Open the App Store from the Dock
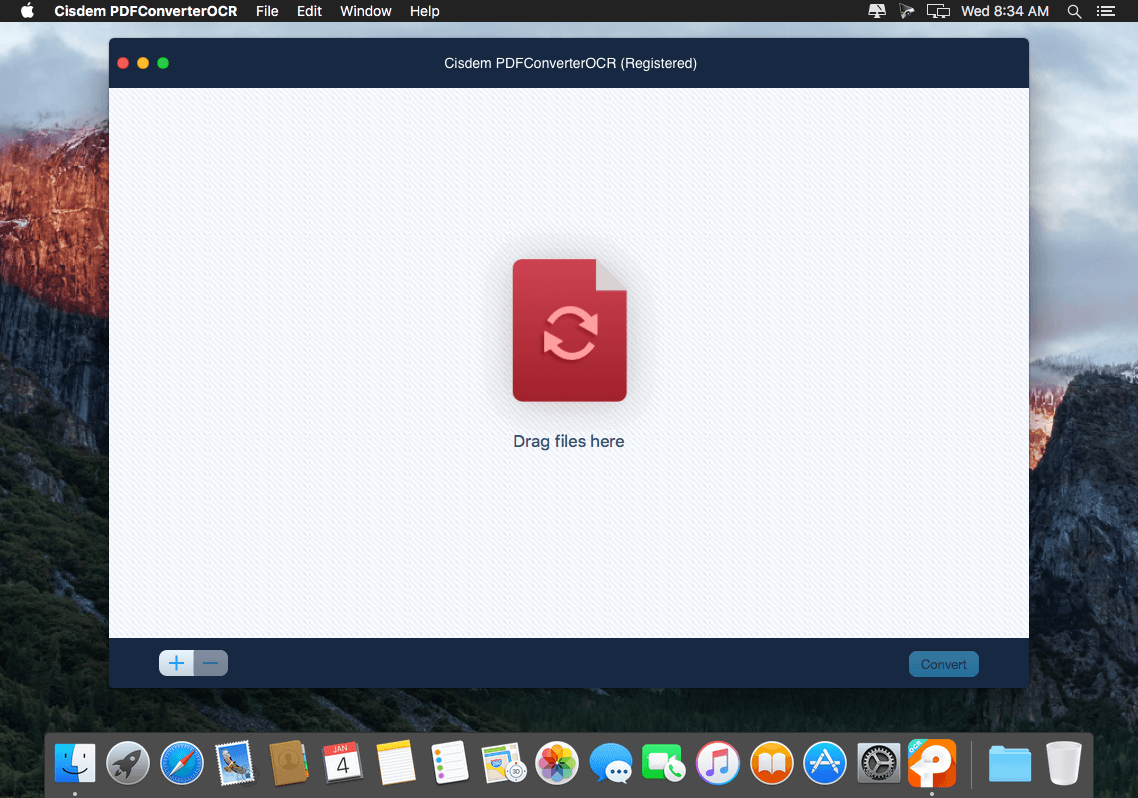Viewport: 1138px width, 798px height. pyautogui.click(x=824, y=763)
